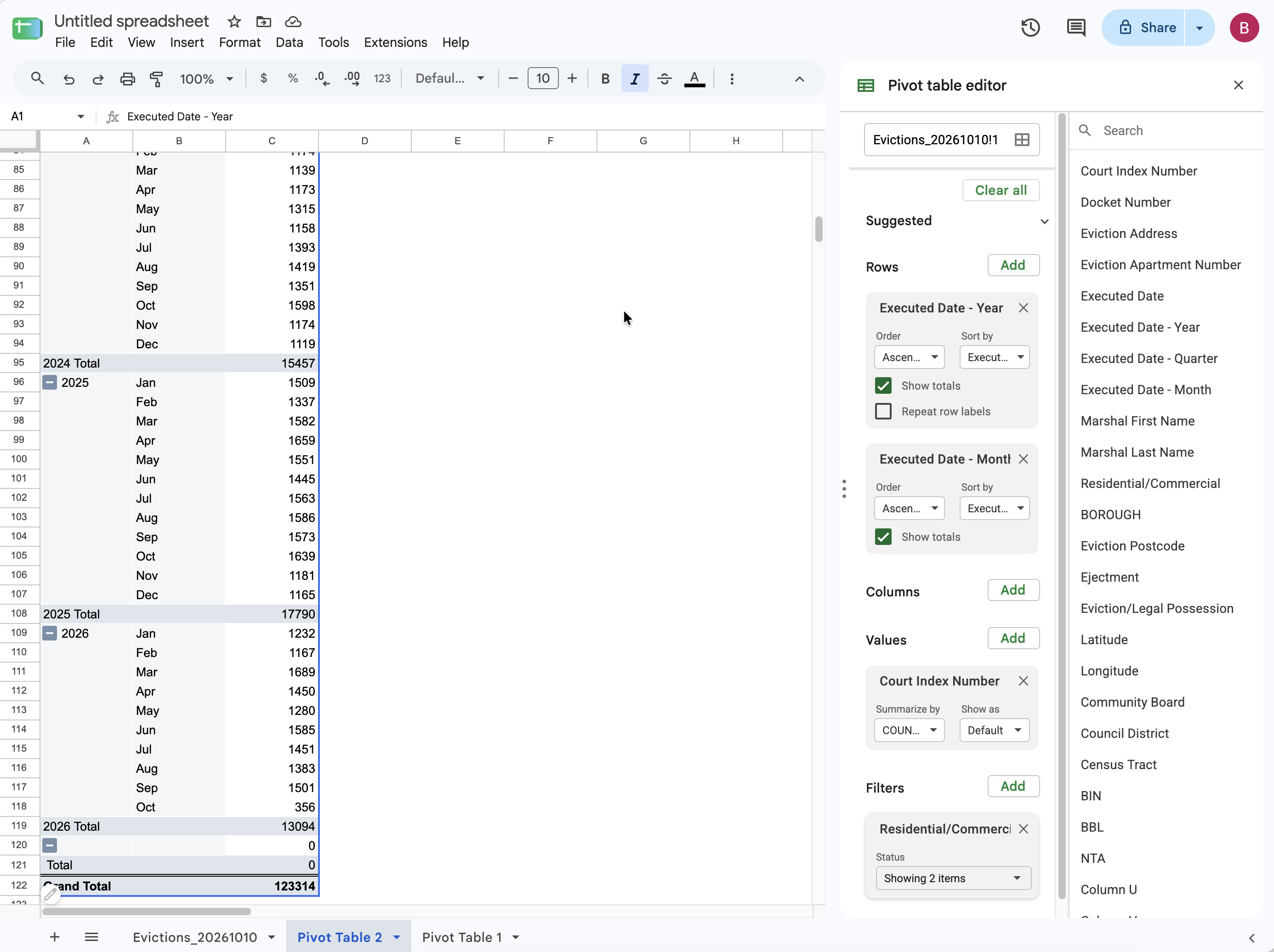Decrease decimal places icon
1274x952 pixels.
(323, 79)
